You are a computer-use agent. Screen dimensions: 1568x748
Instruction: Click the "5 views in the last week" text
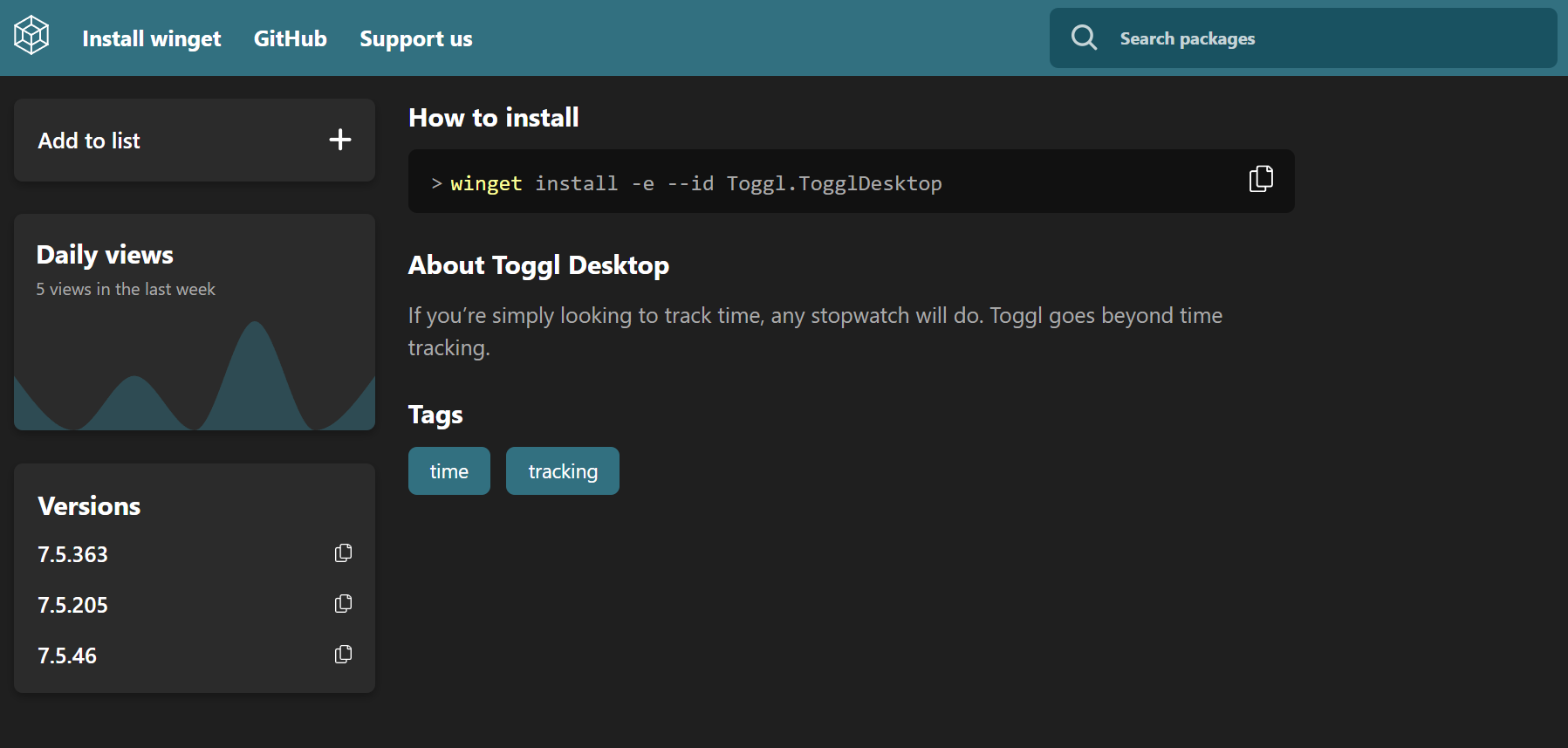point(126,289)
